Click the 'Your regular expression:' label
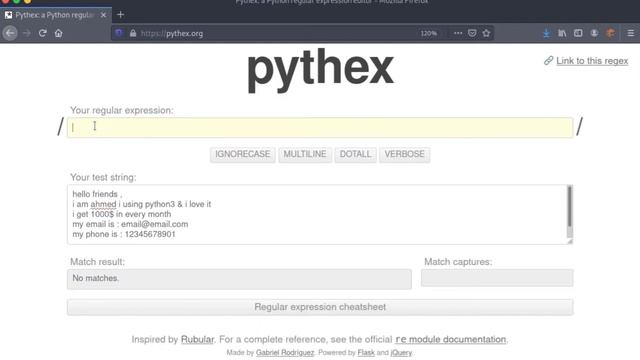640x360 pixels. (x=122, y=110)
